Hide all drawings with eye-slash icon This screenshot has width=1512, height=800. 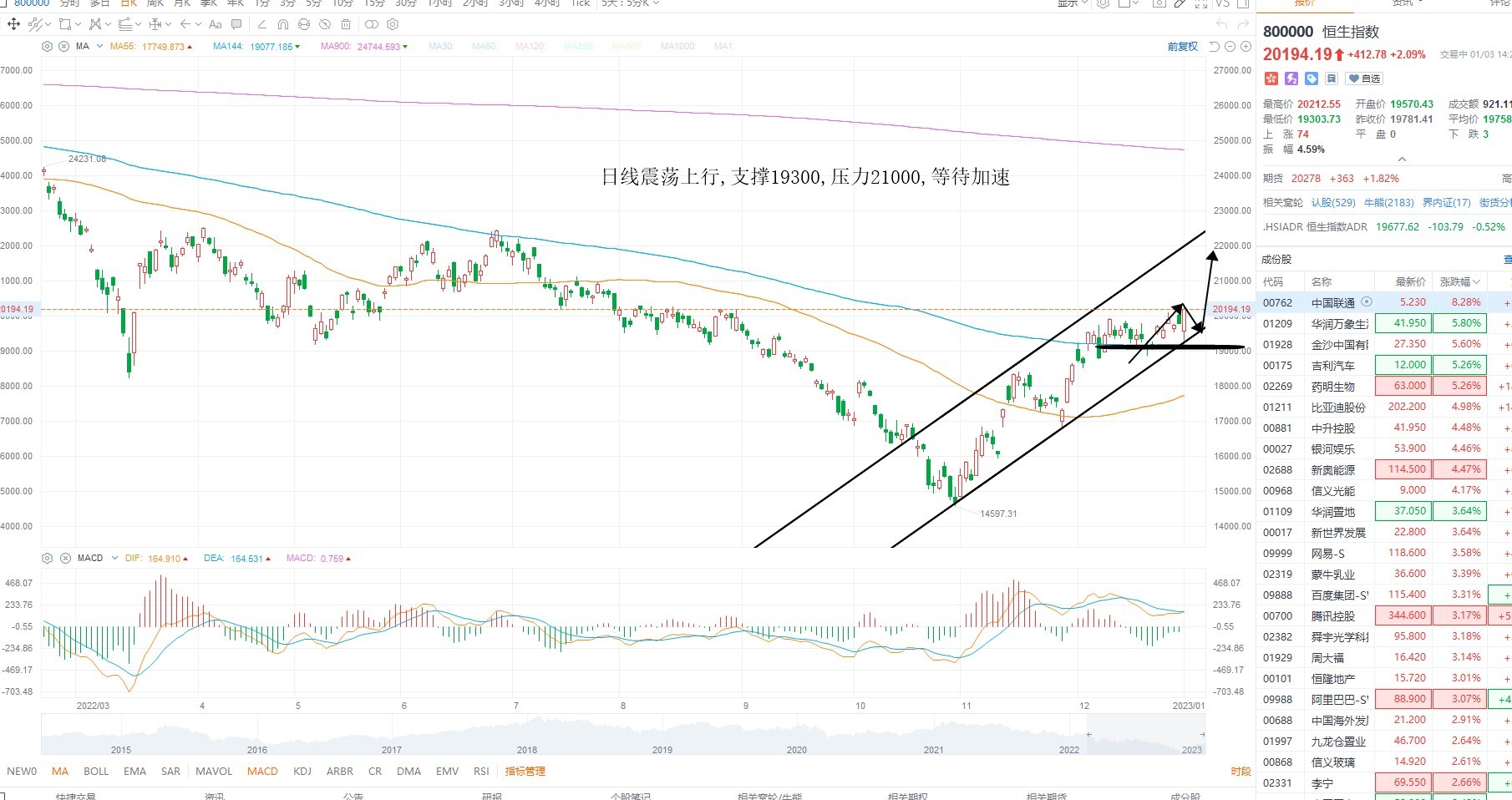(325, 24)
